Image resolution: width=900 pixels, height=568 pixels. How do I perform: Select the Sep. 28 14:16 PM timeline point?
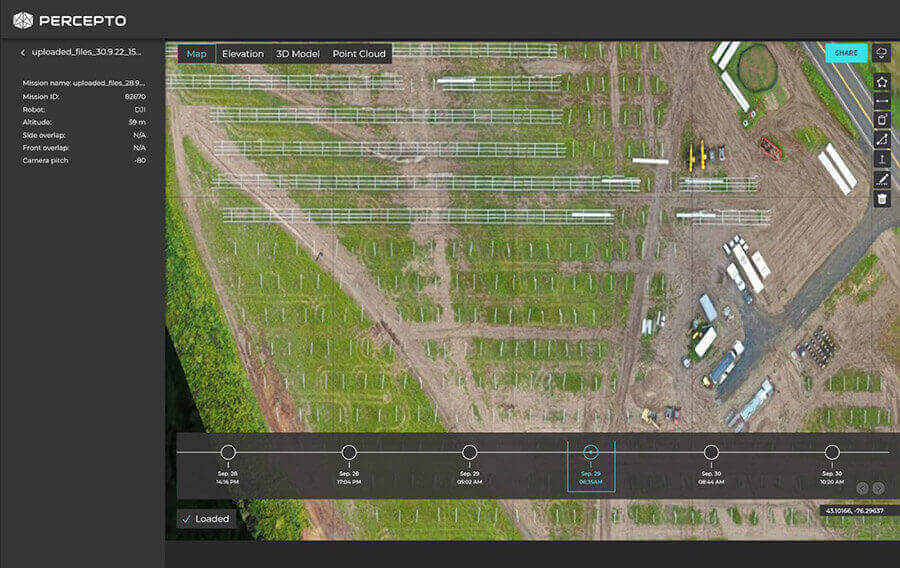pos(228,453)
